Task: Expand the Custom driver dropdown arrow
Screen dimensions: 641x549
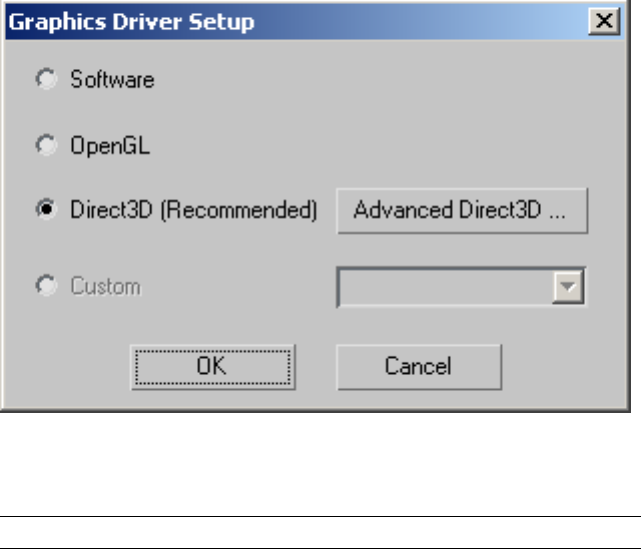Action: click(569, 288)
